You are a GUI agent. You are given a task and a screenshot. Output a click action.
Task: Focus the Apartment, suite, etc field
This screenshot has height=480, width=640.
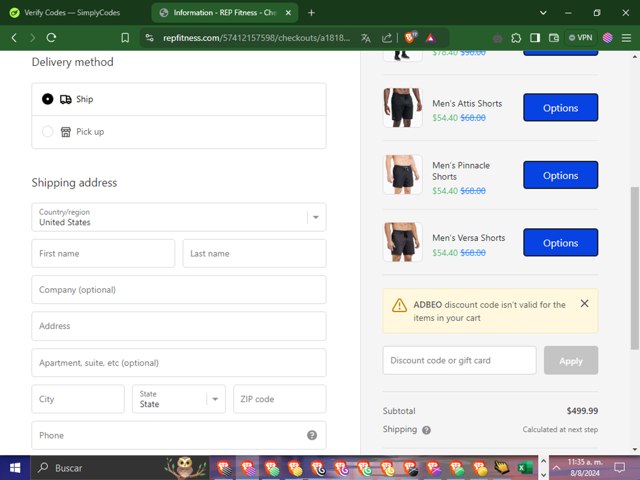click(179, 362)
